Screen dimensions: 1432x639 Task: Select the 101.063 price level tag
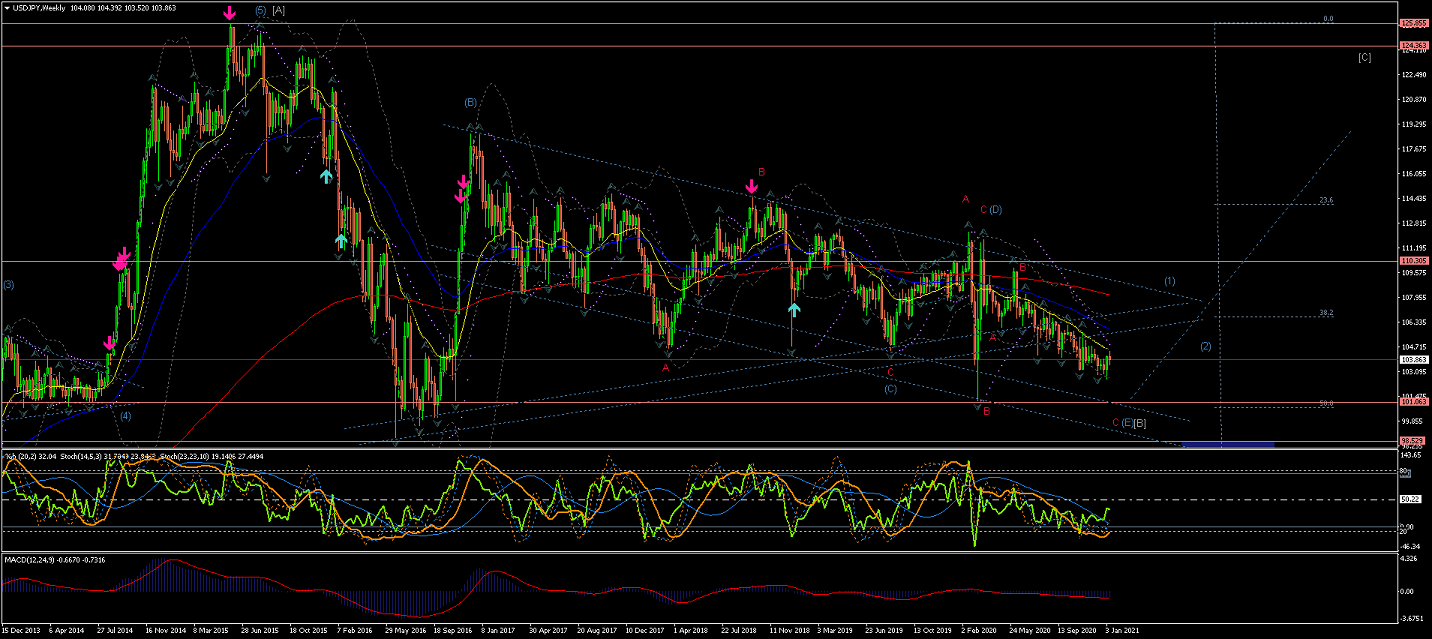click(1413, 403)
